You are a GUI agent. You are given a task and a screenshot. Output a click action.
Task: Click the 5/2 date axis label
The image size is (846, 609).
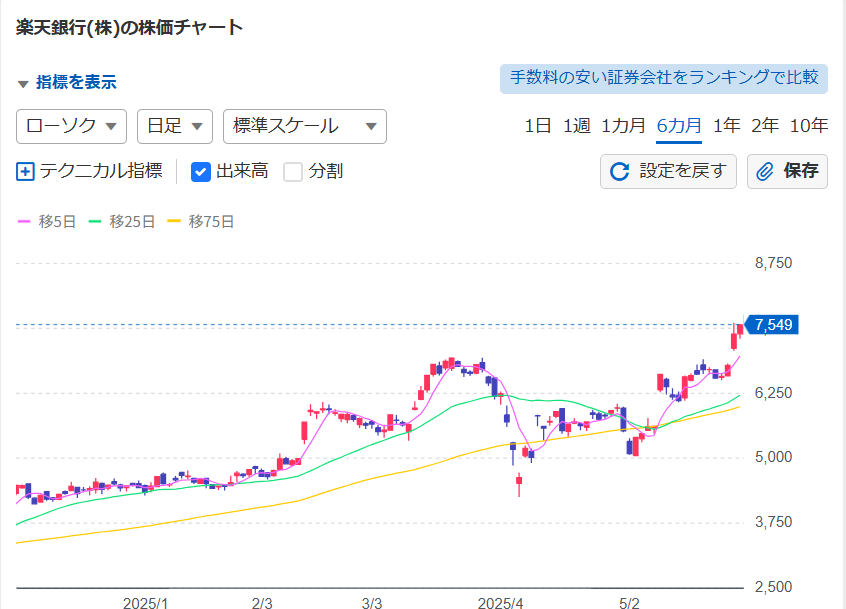pyautogui.click(x=629, y=603)
